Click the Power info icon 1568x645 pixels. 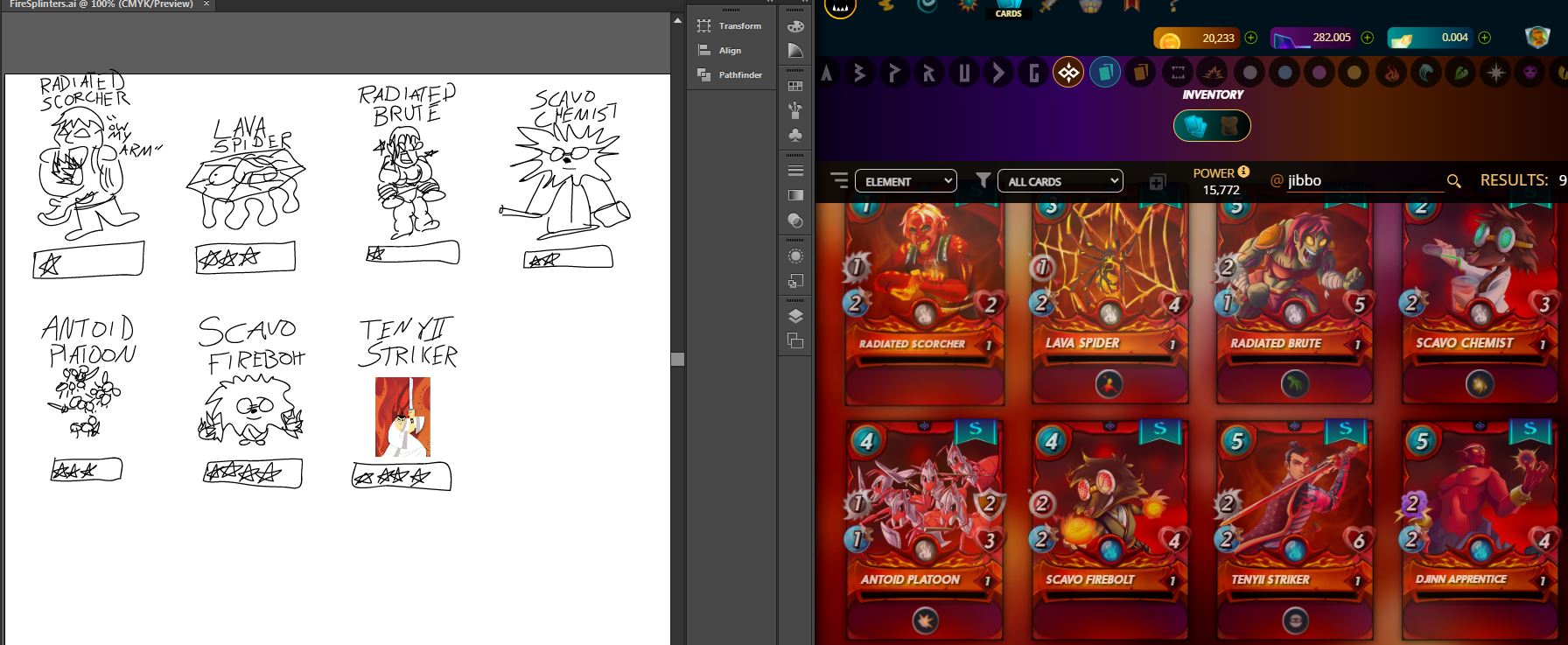pos(1243,172)
